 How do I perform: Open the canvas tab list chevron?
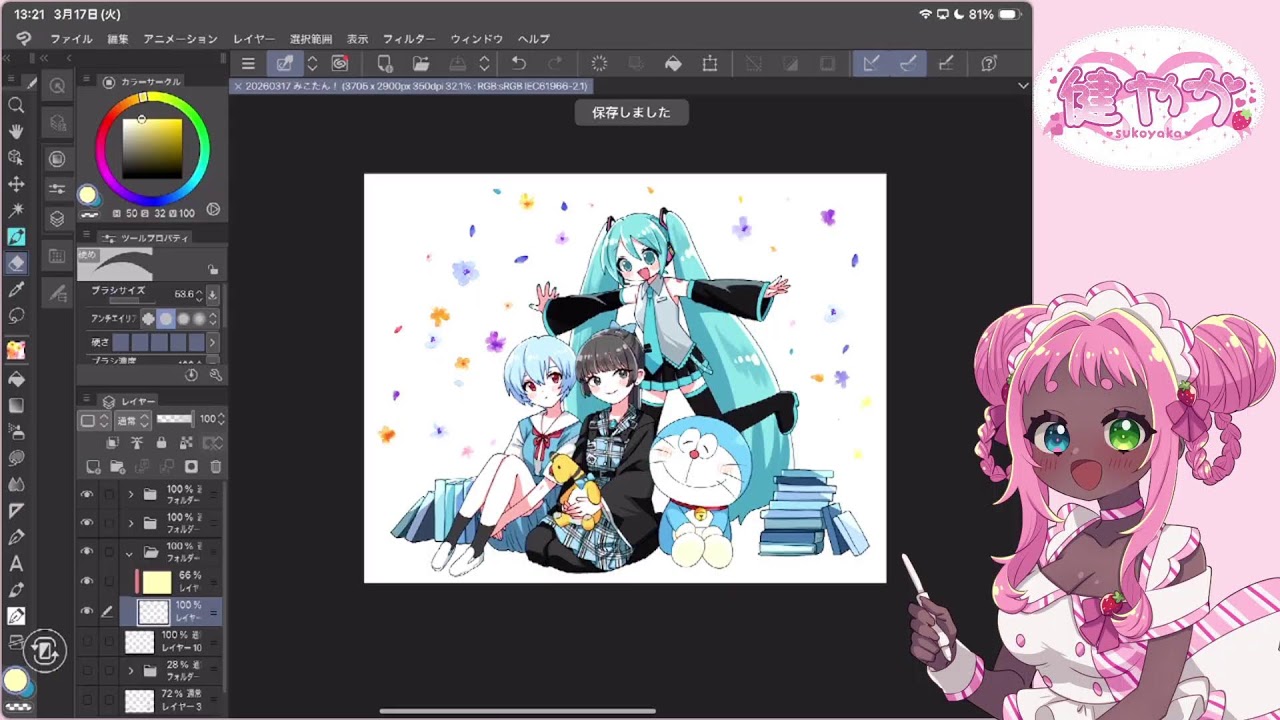(x=1022, y=86)
